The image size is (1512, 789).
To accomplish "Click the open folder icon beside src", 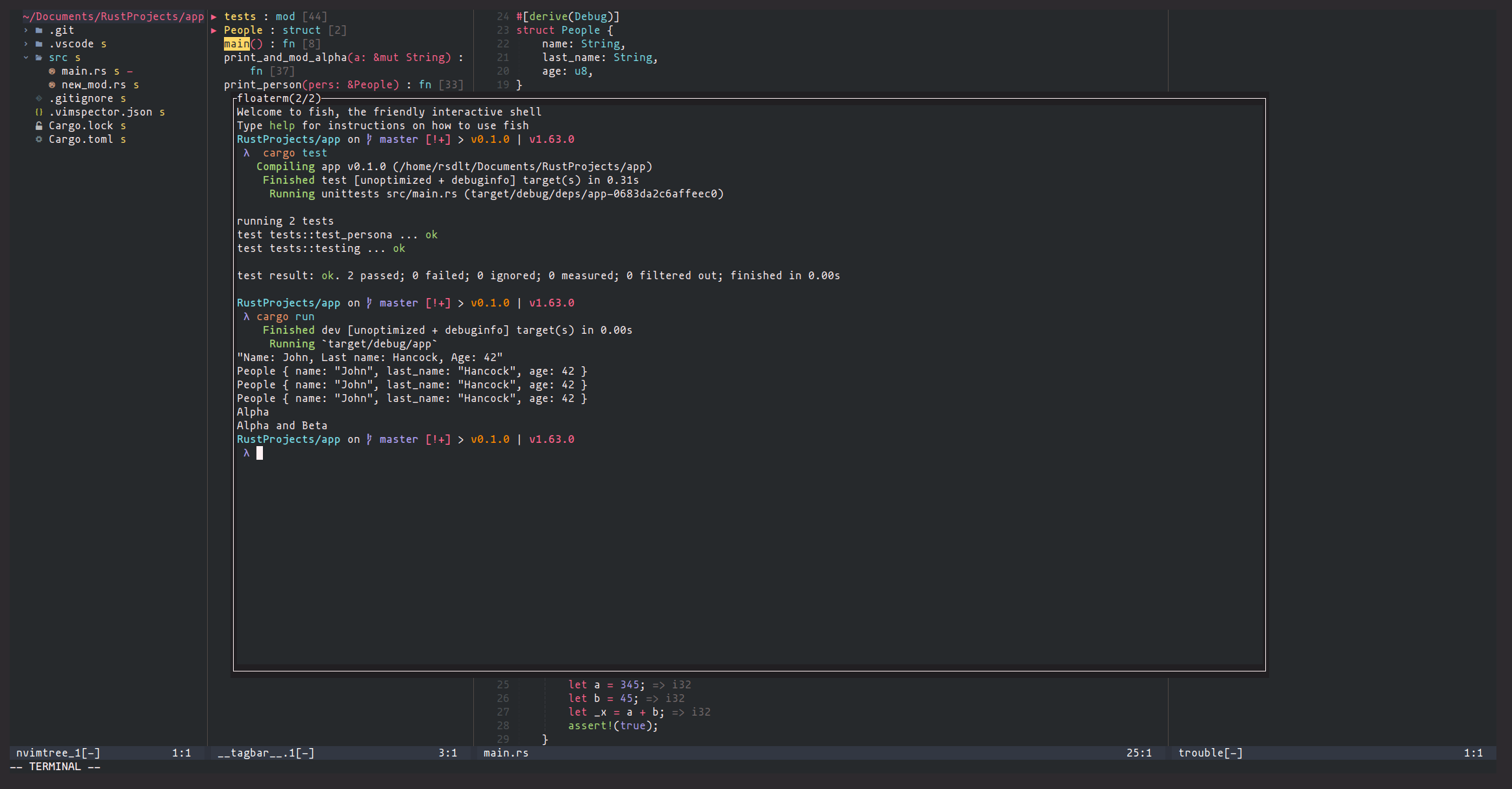I will 38,57.
